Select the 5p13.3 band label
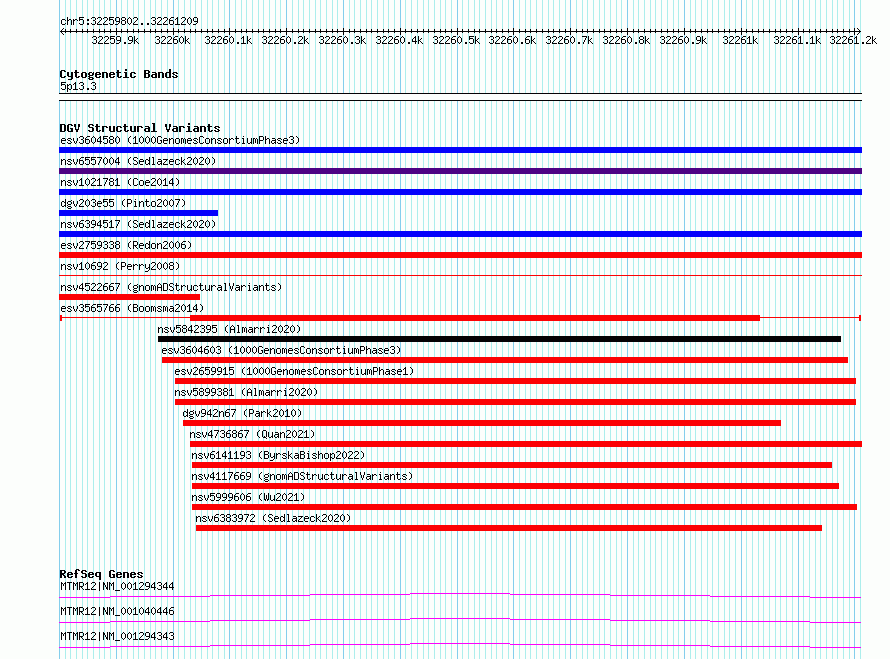This screenshot has height=659, width=890. (x=78, y=86)
